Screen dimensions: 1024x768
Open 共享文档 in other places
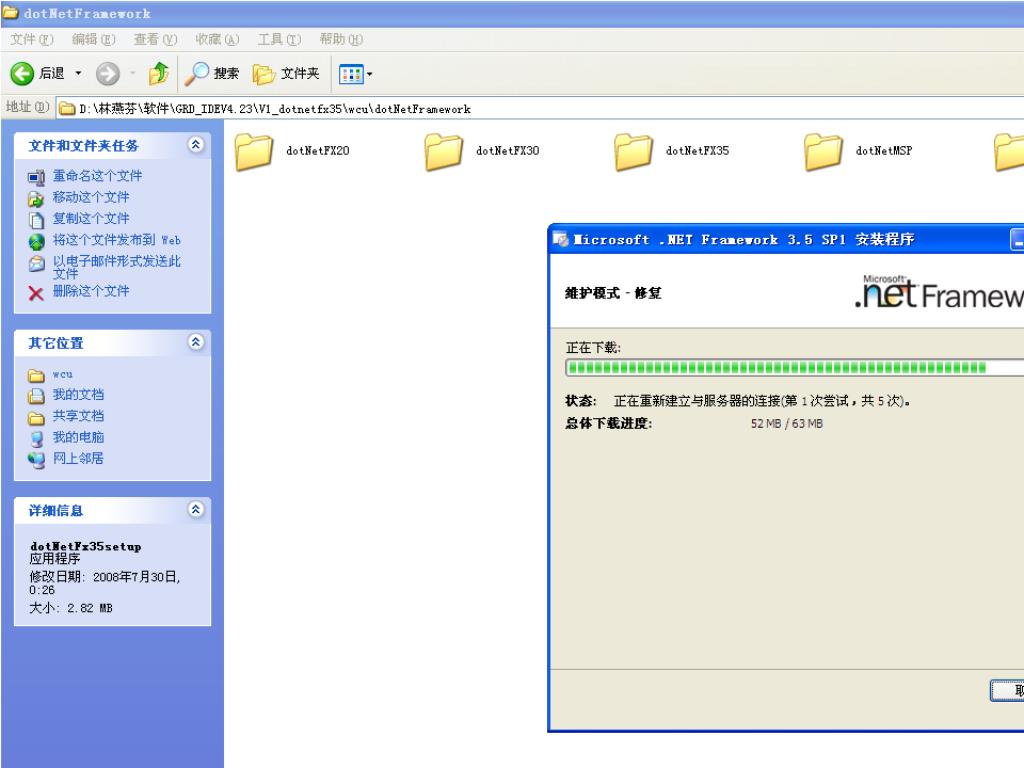pyautogui.click(x=78, y=416)
